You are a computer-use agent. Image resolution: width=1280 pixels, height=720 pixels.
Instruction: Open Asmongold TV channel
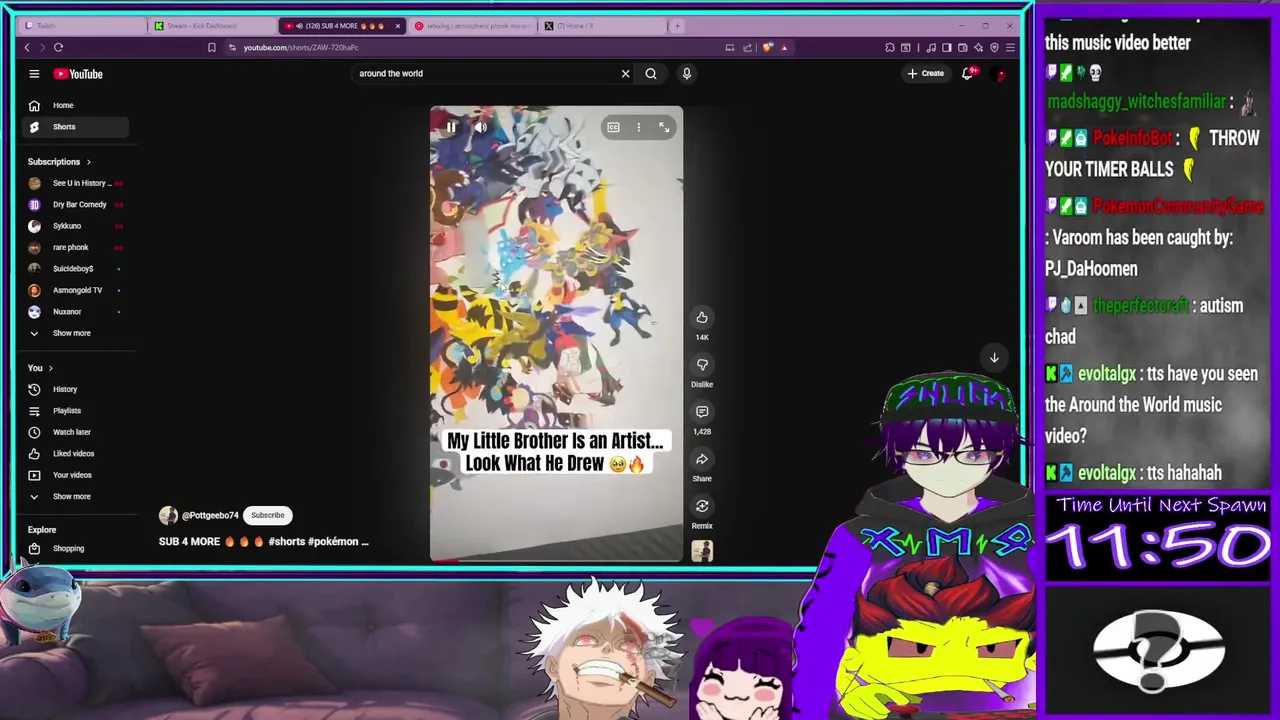tap(75, 290)
